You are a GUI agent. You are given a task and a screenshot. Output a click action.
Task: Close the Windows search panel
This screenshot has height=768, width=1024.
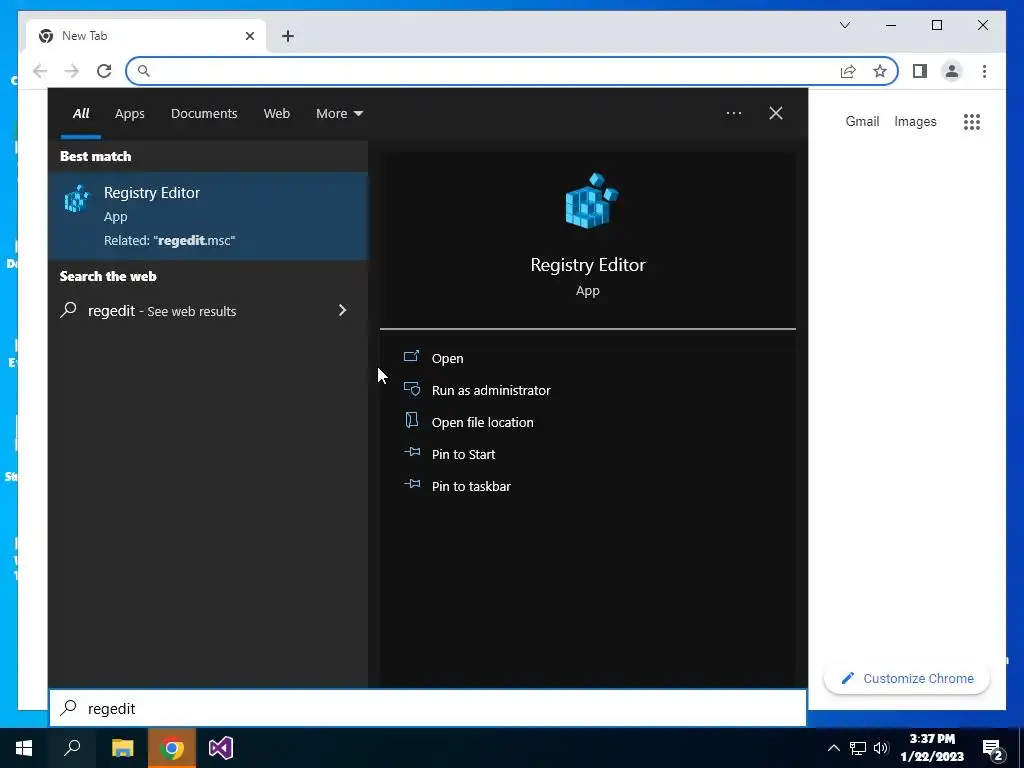776,113
